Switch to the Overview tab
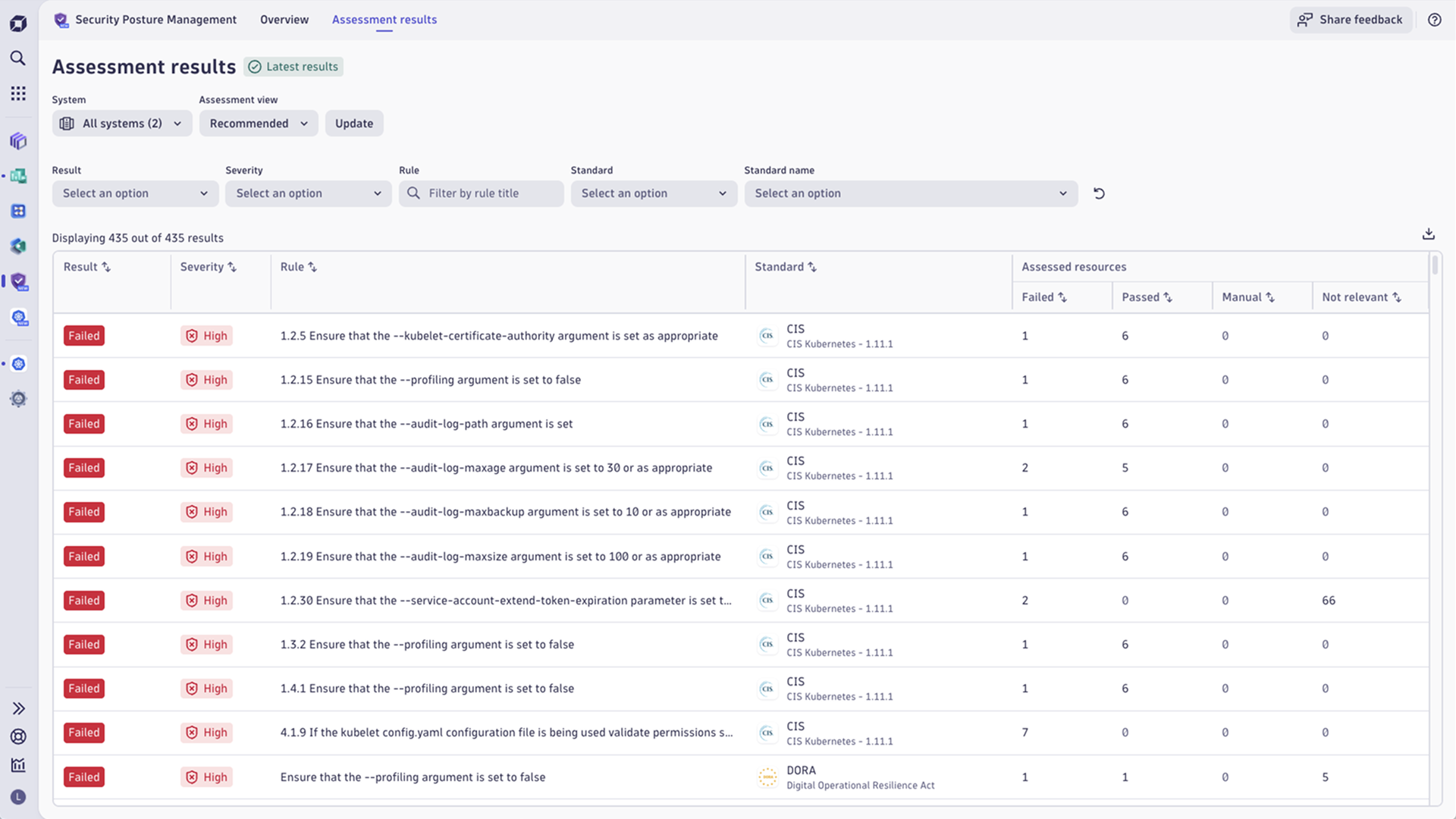 [284, 20]
